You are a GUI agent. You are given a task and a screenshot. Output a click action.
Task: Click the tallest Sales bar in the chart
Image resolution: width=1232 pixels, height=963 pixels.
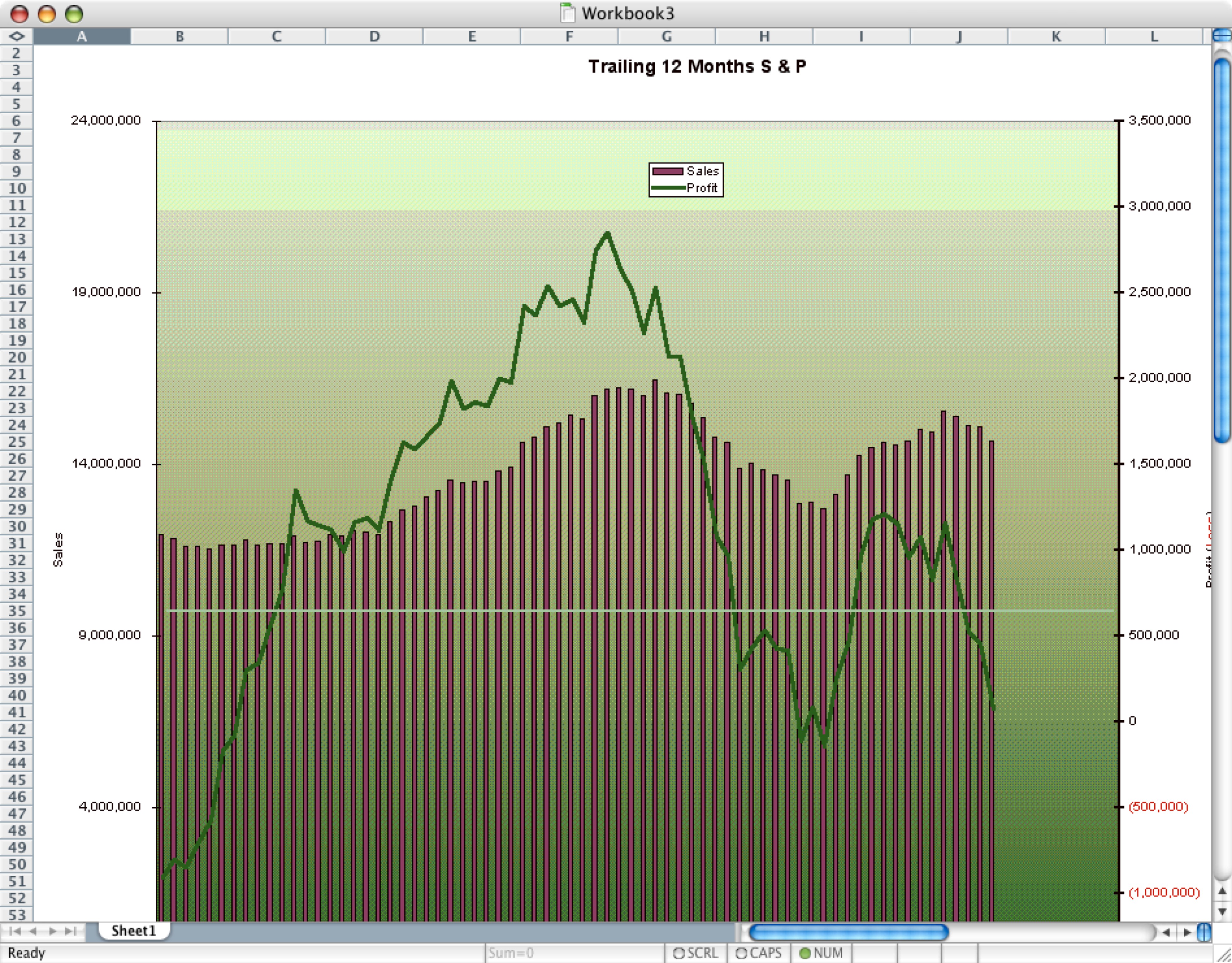click(655, 650)
